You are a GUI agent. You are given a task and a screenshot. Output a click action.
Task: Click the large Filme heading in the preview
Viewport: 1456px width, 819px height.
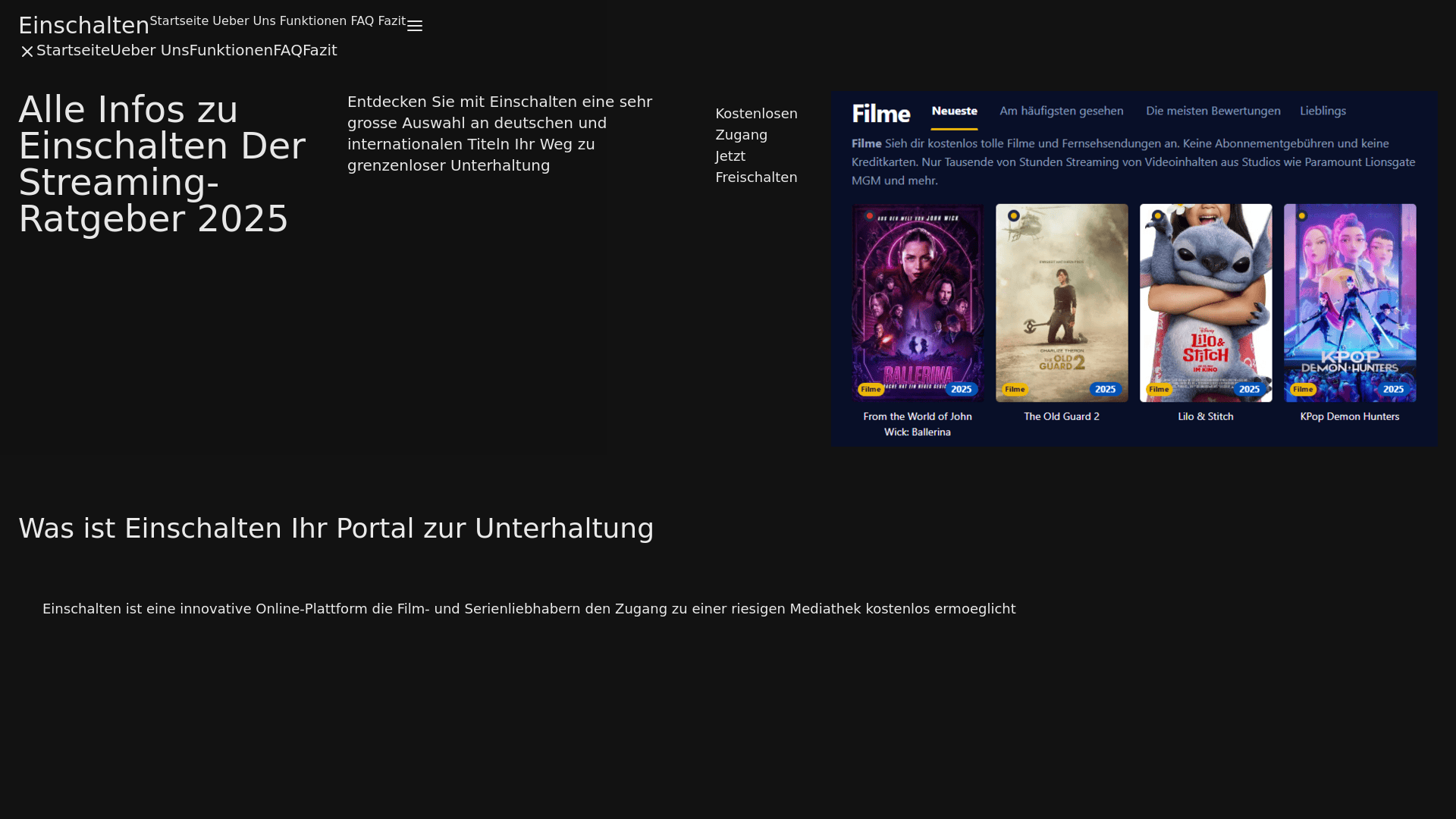(x=881, y=114)
